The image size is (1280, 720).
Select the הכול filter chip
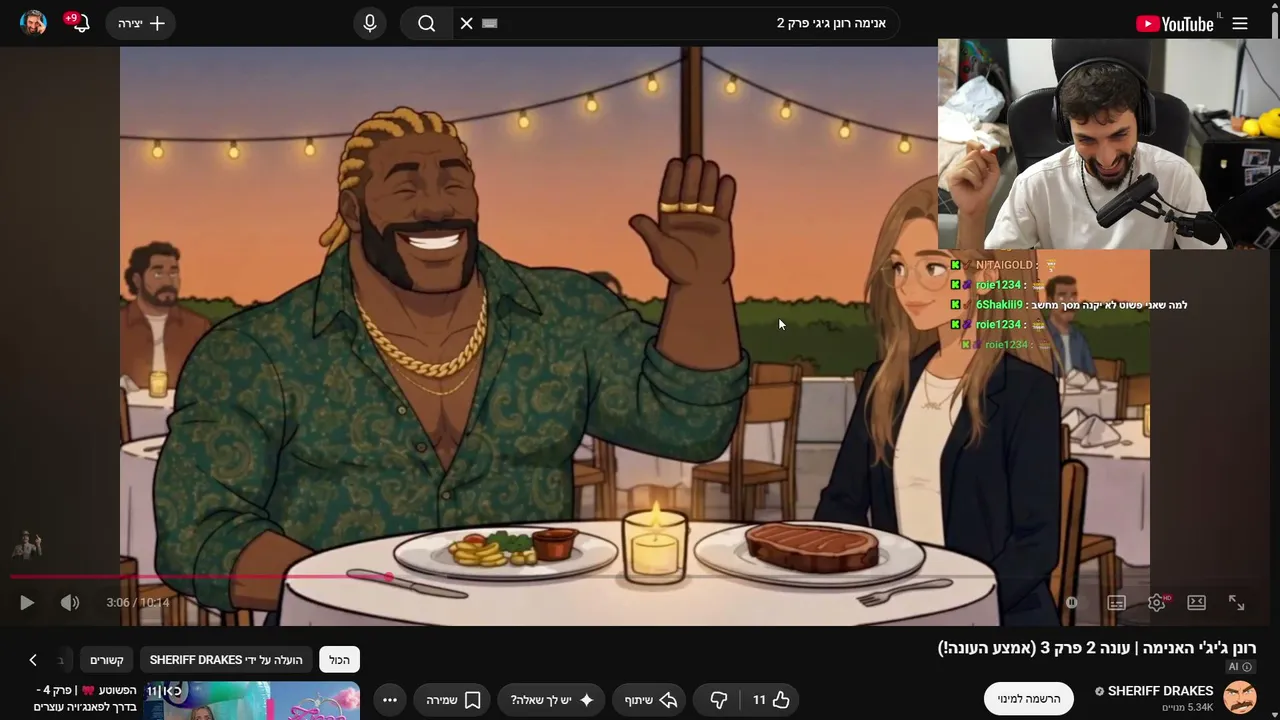(340, 660)
